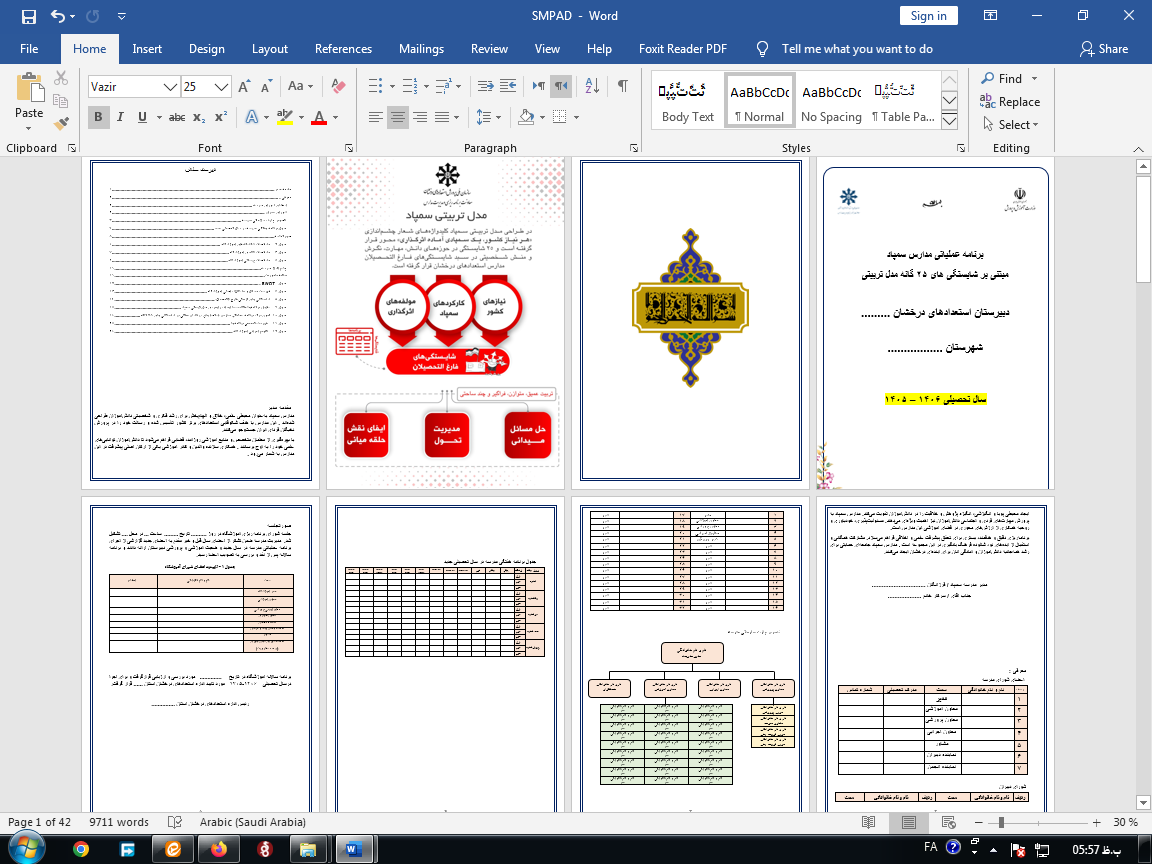
Task: Click the Strikethrough abc icon
Action: tap(177, 117)
